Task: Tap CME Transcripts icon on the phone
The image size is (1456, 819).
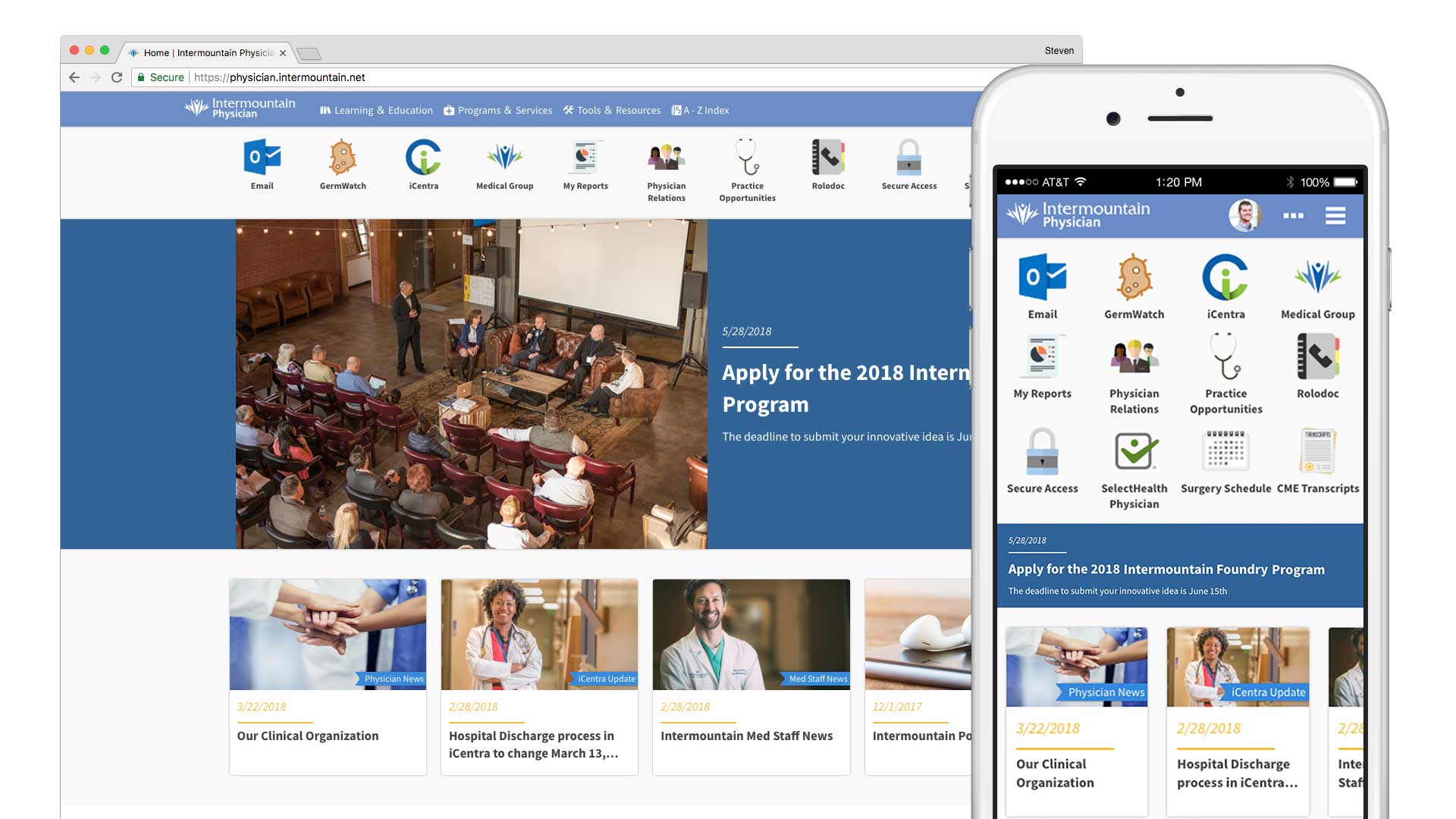Action: coord(1318,451)
